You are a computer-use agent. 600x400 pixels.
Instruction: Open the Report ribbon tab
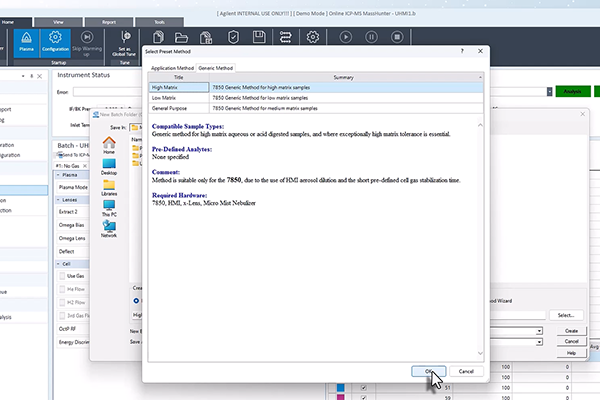point(109,22)
